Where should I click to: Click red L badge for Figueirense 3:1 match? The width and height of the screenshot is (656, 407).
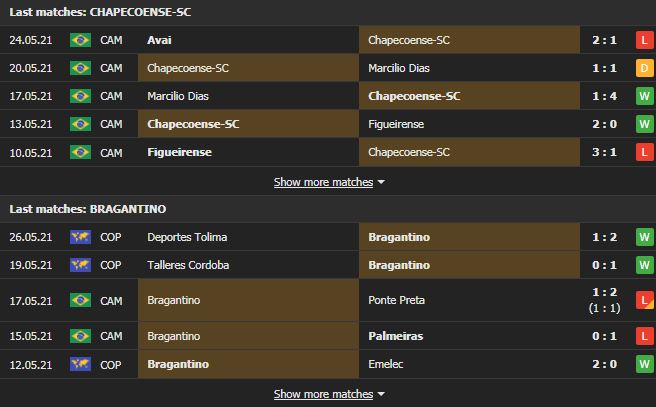click(x=645, y=152)
